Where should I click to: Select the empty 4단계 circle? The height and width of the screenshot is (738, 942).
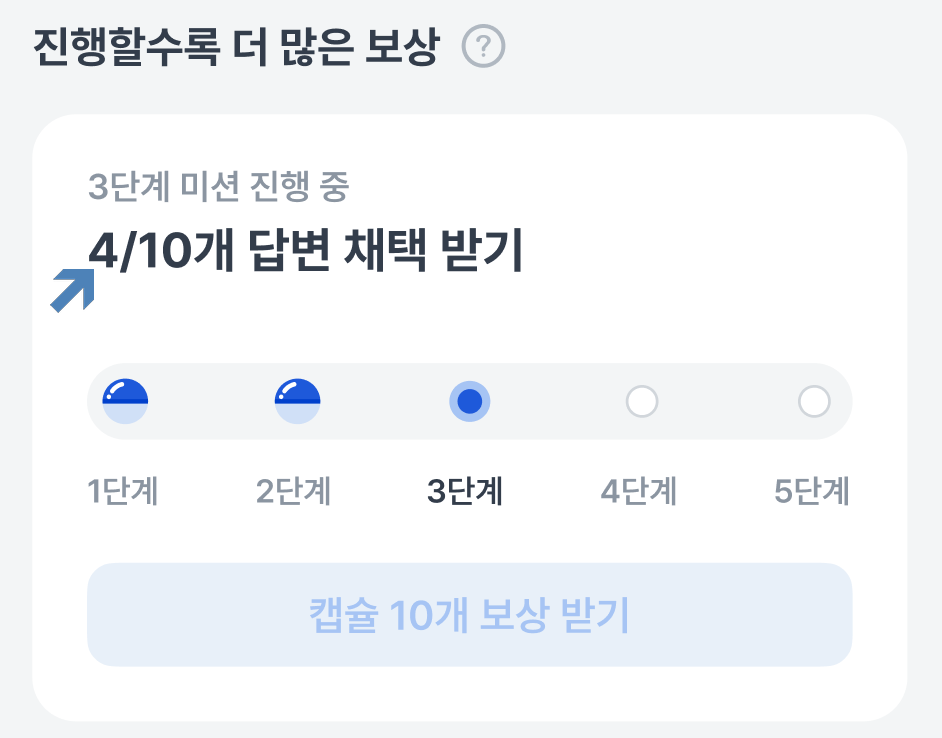point(641,401)
